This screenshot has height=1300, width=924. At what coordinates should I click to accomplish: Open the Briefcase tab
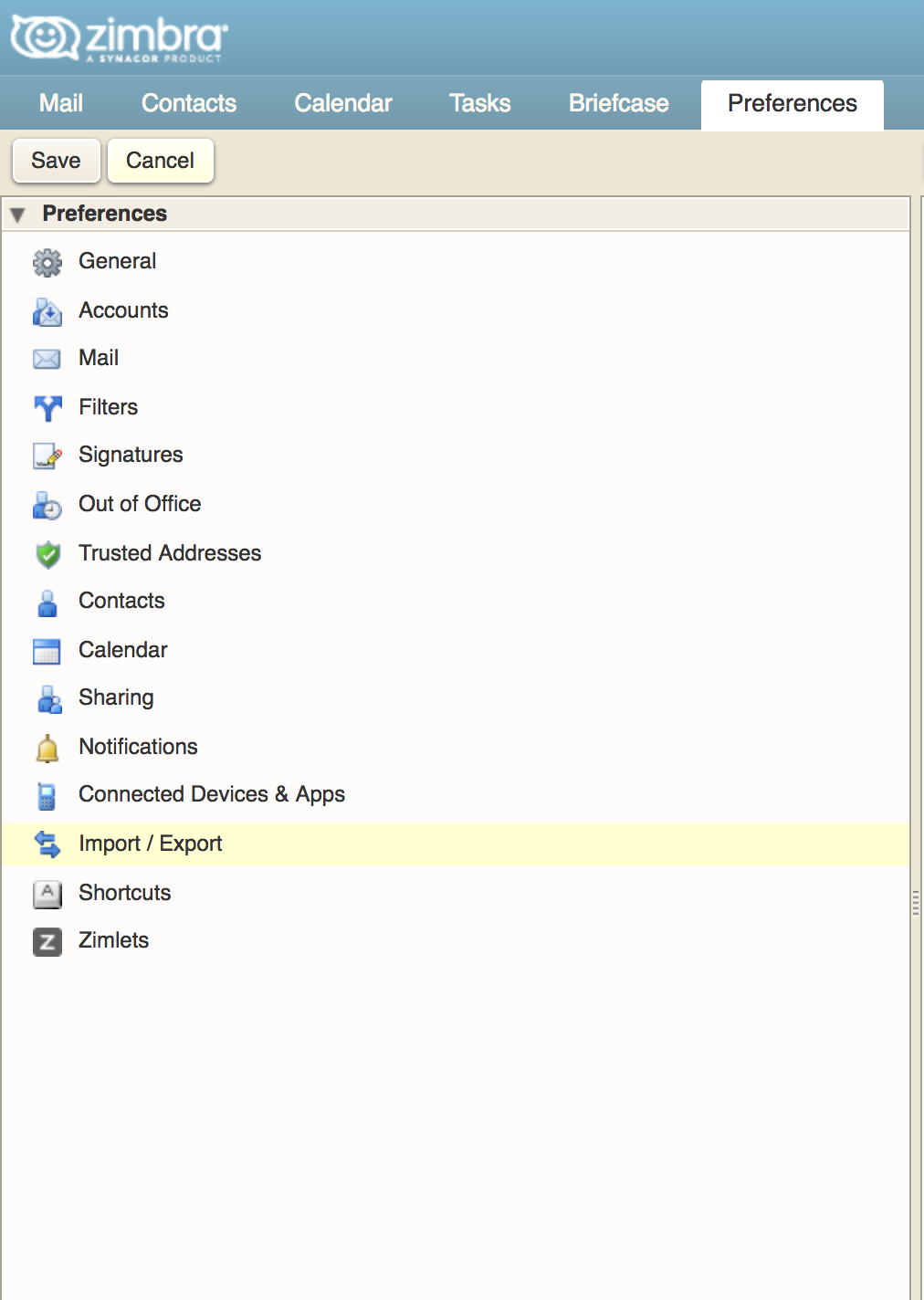(x=617, y=103)
